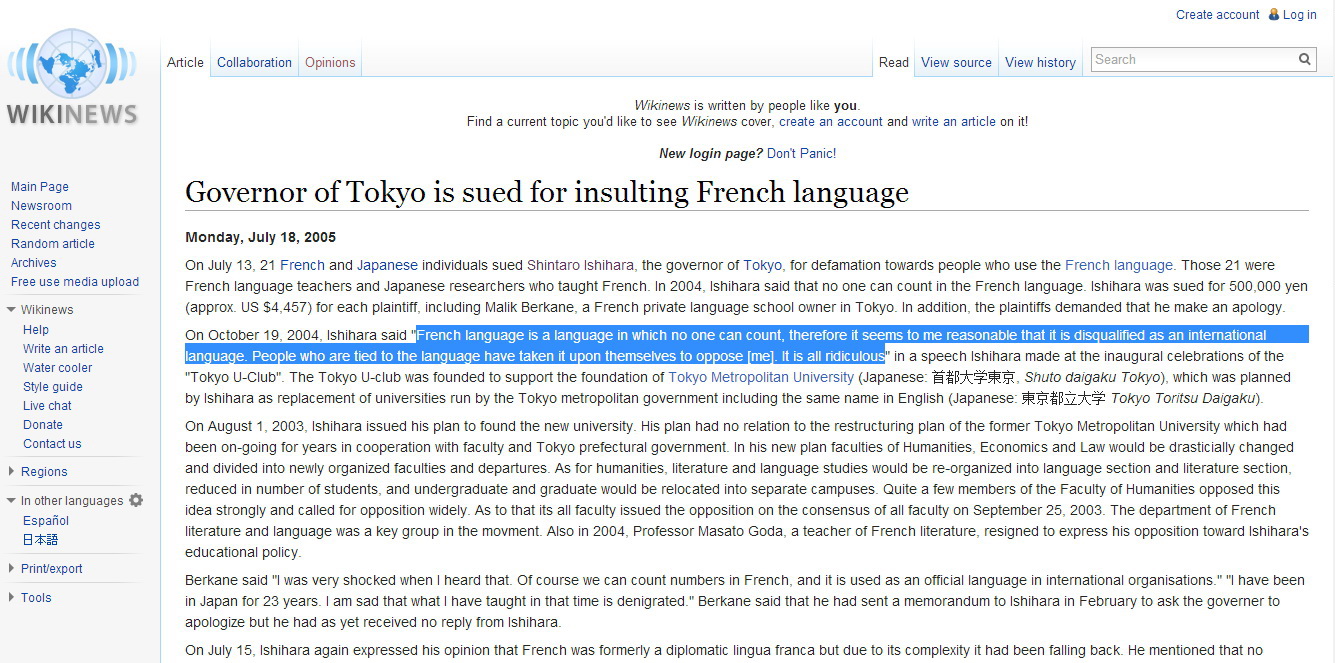Click the Don't Panic! link
Image resolution: width=1335 pixels, height=663 pixels.
pos(801,154)
